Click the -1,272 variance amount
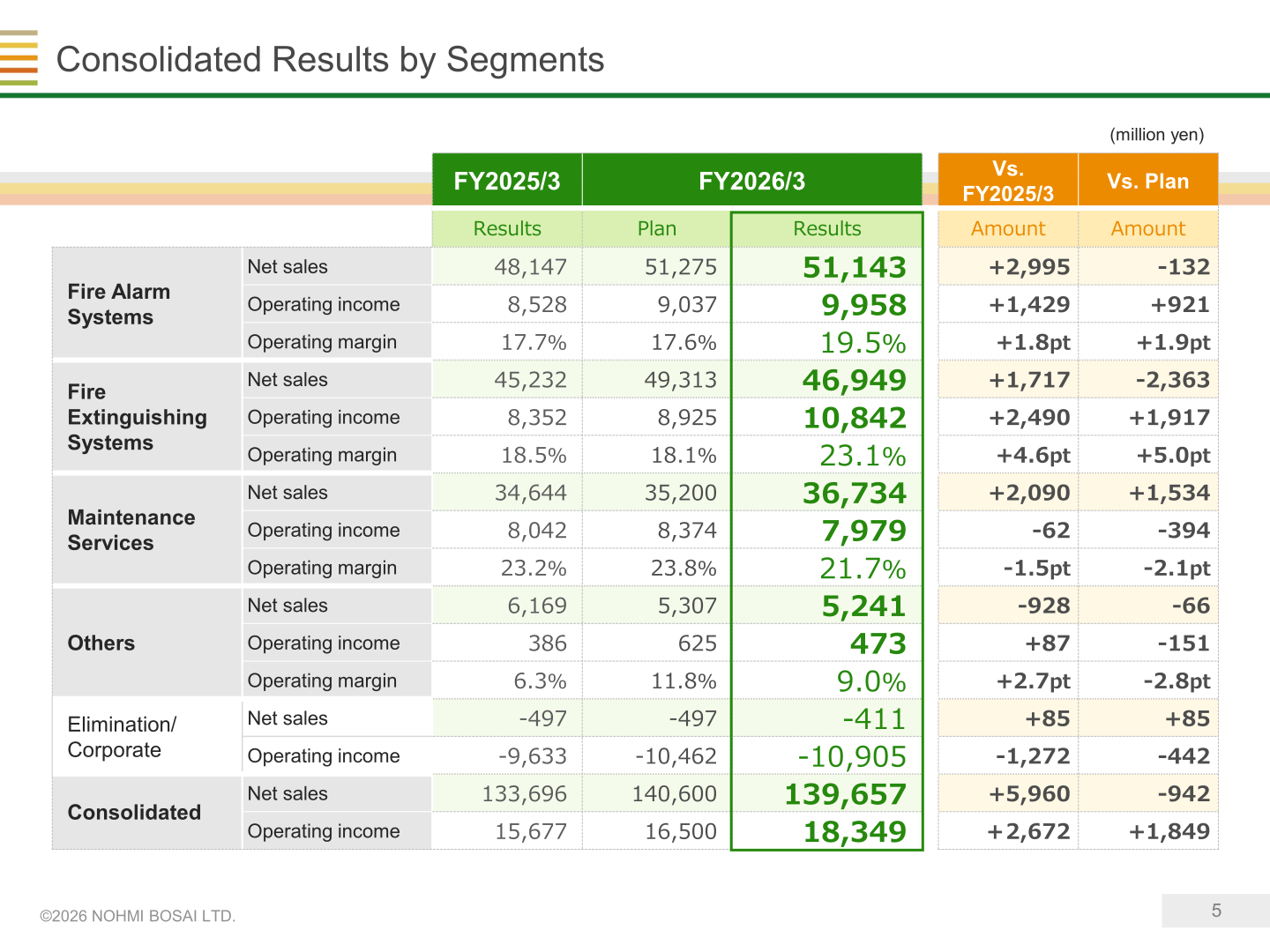The width and height of the screenshot is (1270, 952). pos(1033,755)
